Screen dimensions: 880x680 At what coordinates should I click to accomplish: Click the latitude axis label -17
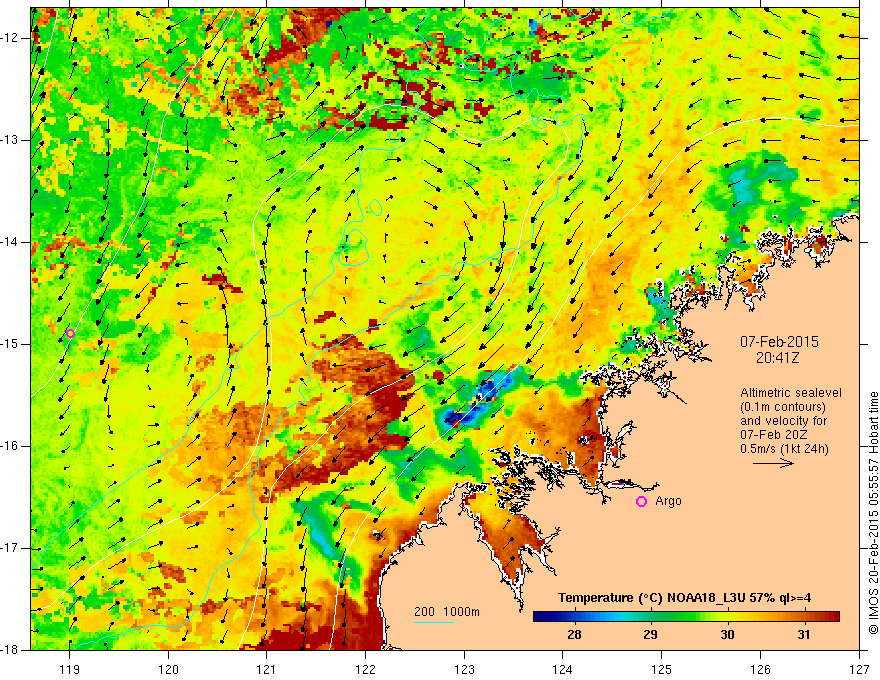point(11,548)
